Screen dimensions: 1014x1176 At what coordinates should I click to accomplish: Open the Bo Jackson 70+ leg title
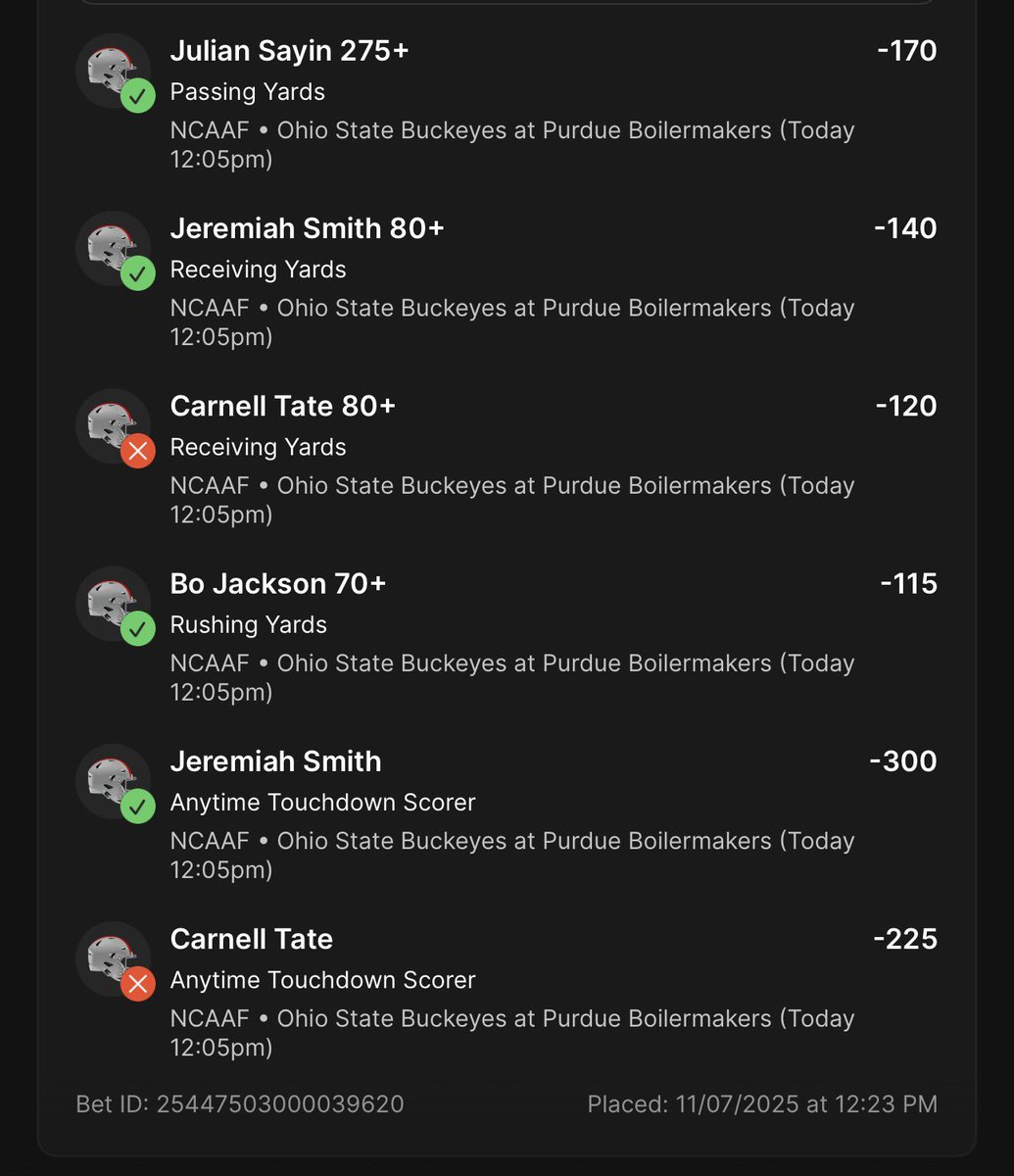pyautogui.click(x=278, y=584)
